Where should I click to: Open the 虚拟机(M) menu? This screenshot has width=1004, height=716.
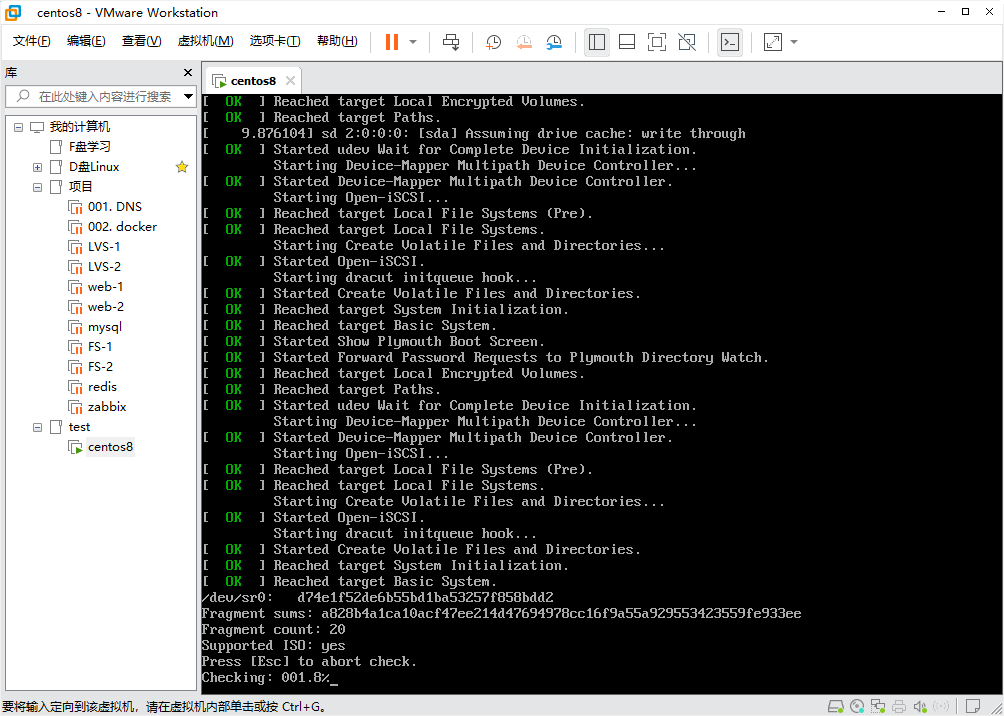click(x=206, y=41)
